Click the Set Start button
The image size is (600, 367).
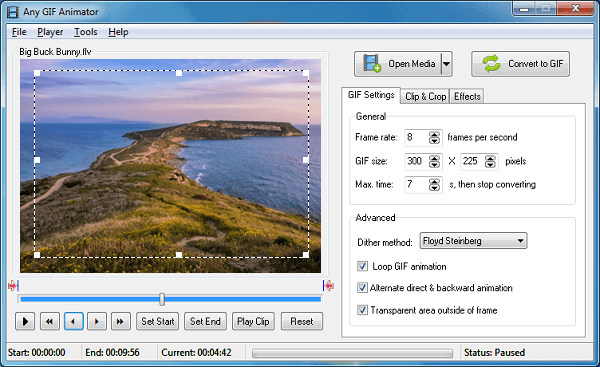[158, 321]
